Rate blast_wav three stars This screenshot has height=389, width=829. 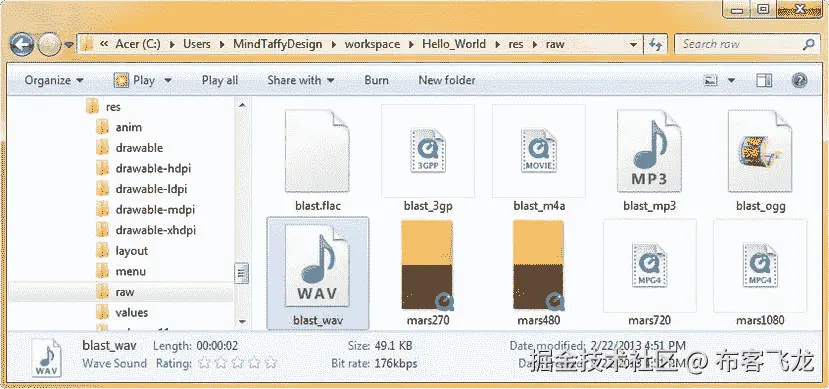[x=237, y=364]
